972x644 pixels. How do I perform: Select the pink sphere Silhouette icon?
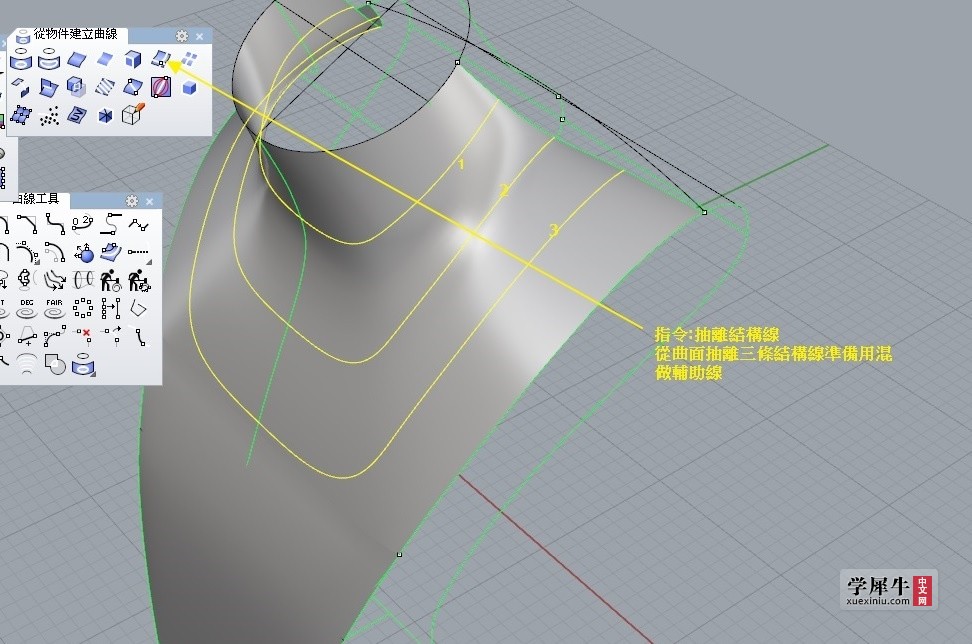click(x=161, y=87)
